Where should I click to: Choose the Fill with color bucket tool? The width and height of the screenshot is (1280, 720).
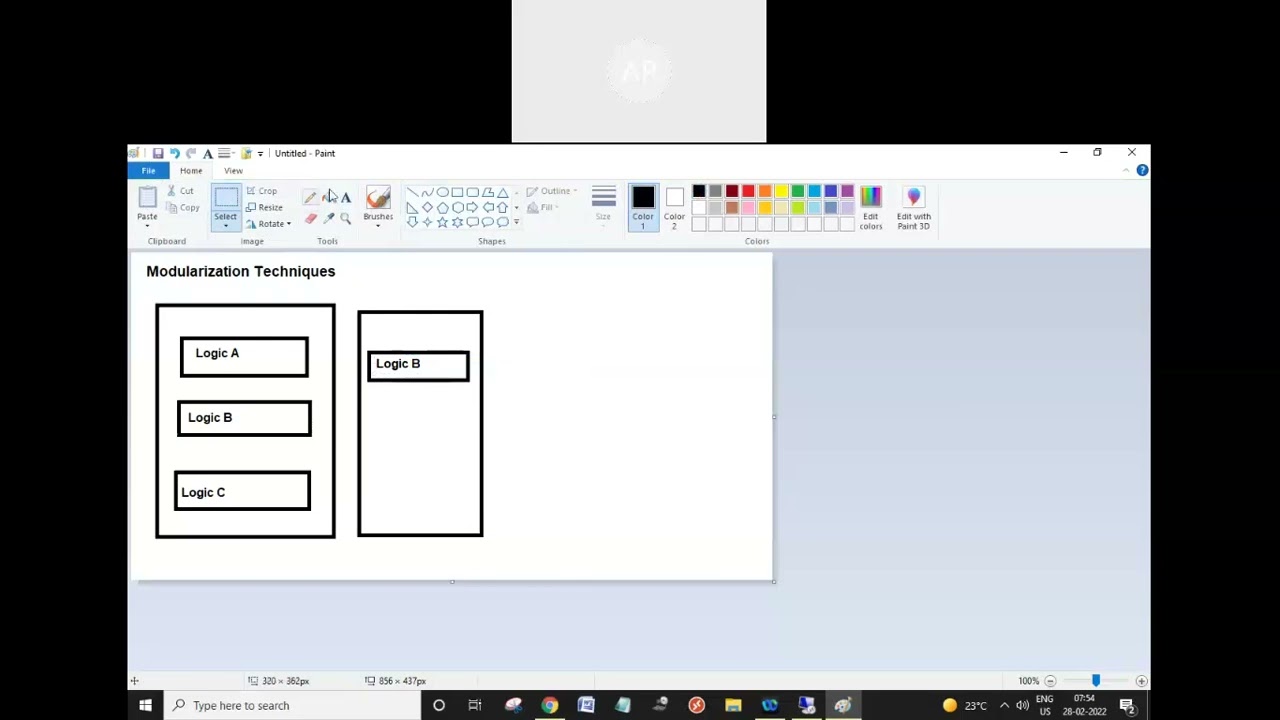328,198
